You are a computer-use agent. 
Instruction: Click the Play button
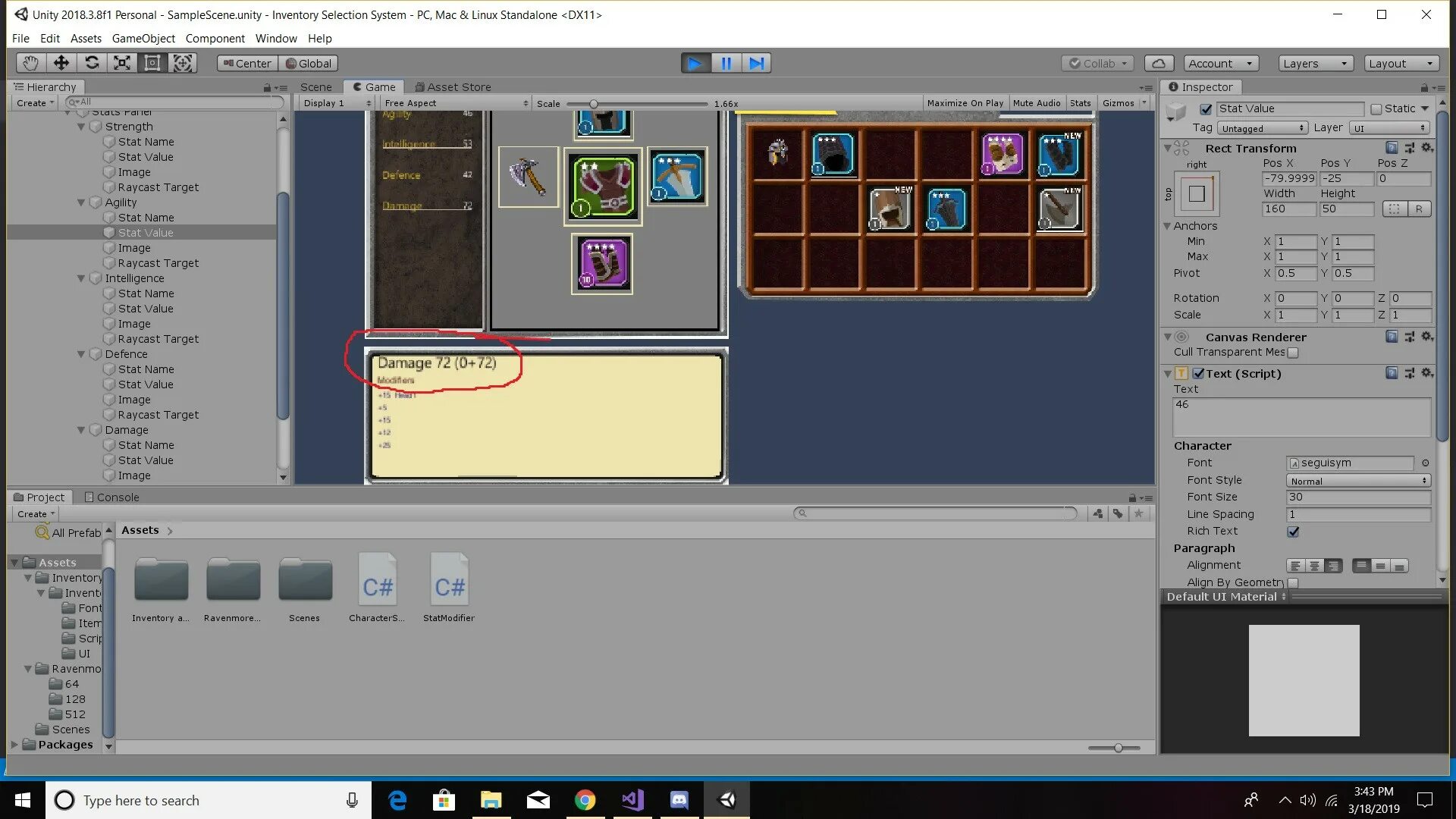695,63
